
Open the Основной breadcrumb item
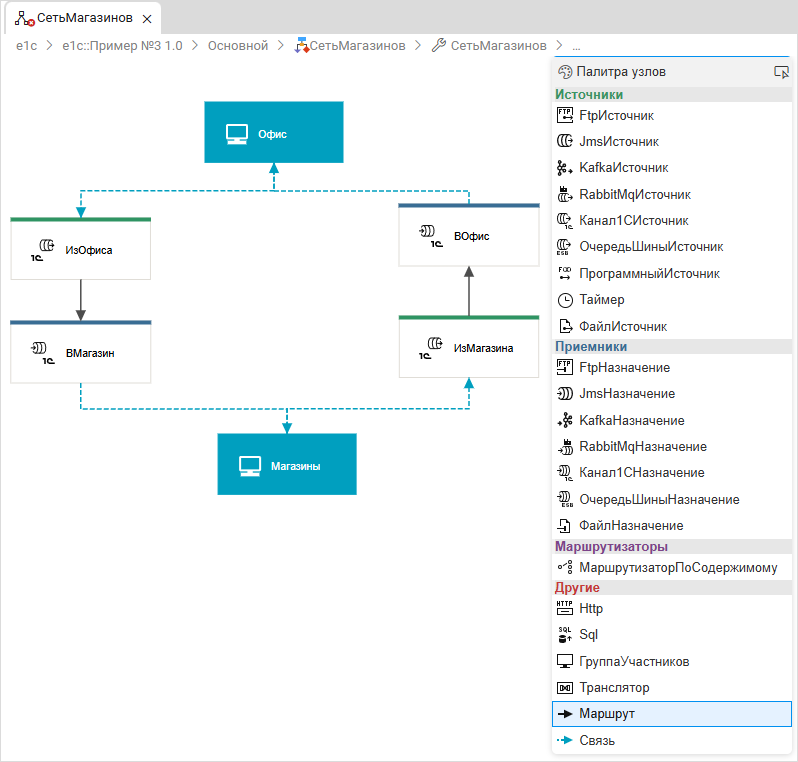[238, 45]
